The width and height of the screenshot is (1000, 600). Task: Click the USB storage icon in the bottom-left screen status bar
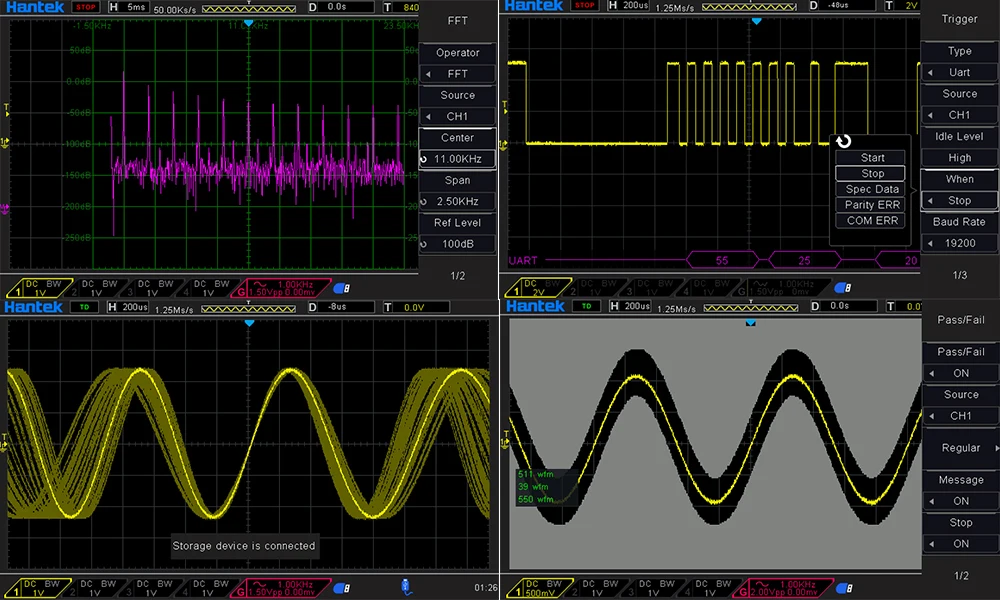click(406, 587)
